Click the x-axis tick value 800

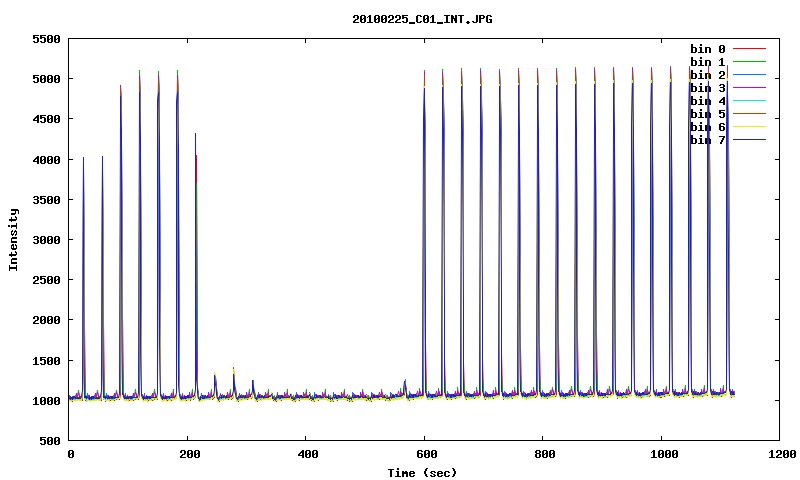[545, 454]
